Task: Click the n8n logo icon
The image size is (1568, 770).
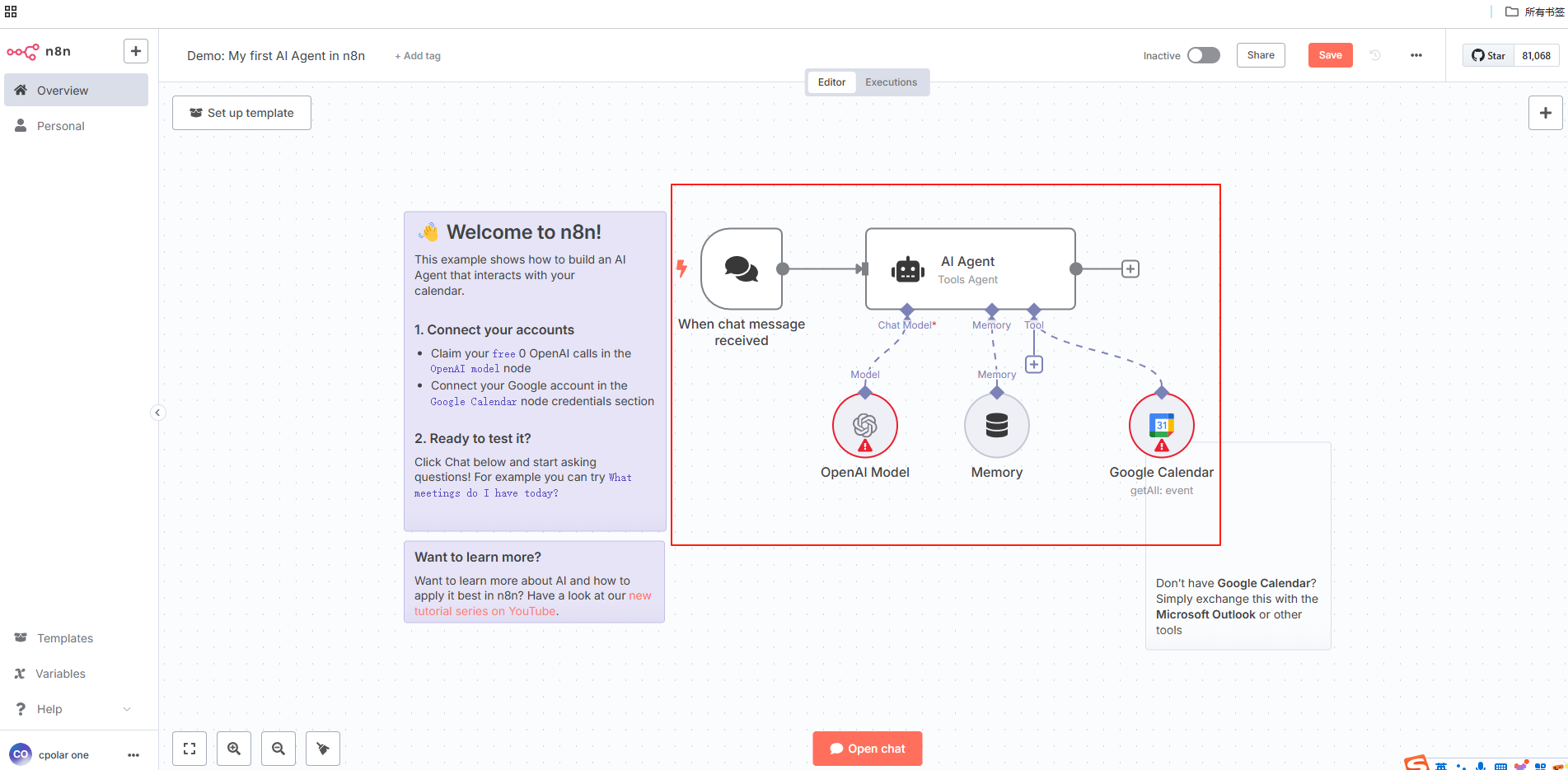Action: click(x=22, y=52)
